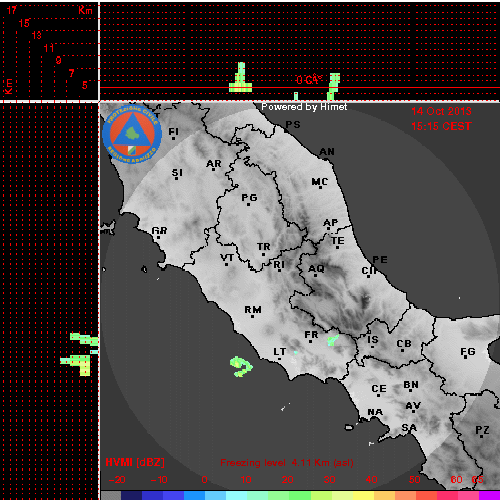Image resolution: width=500 pixels, height=500 pixels.
Task: Click the 'PE' city marker
Action: click(380, 260)
